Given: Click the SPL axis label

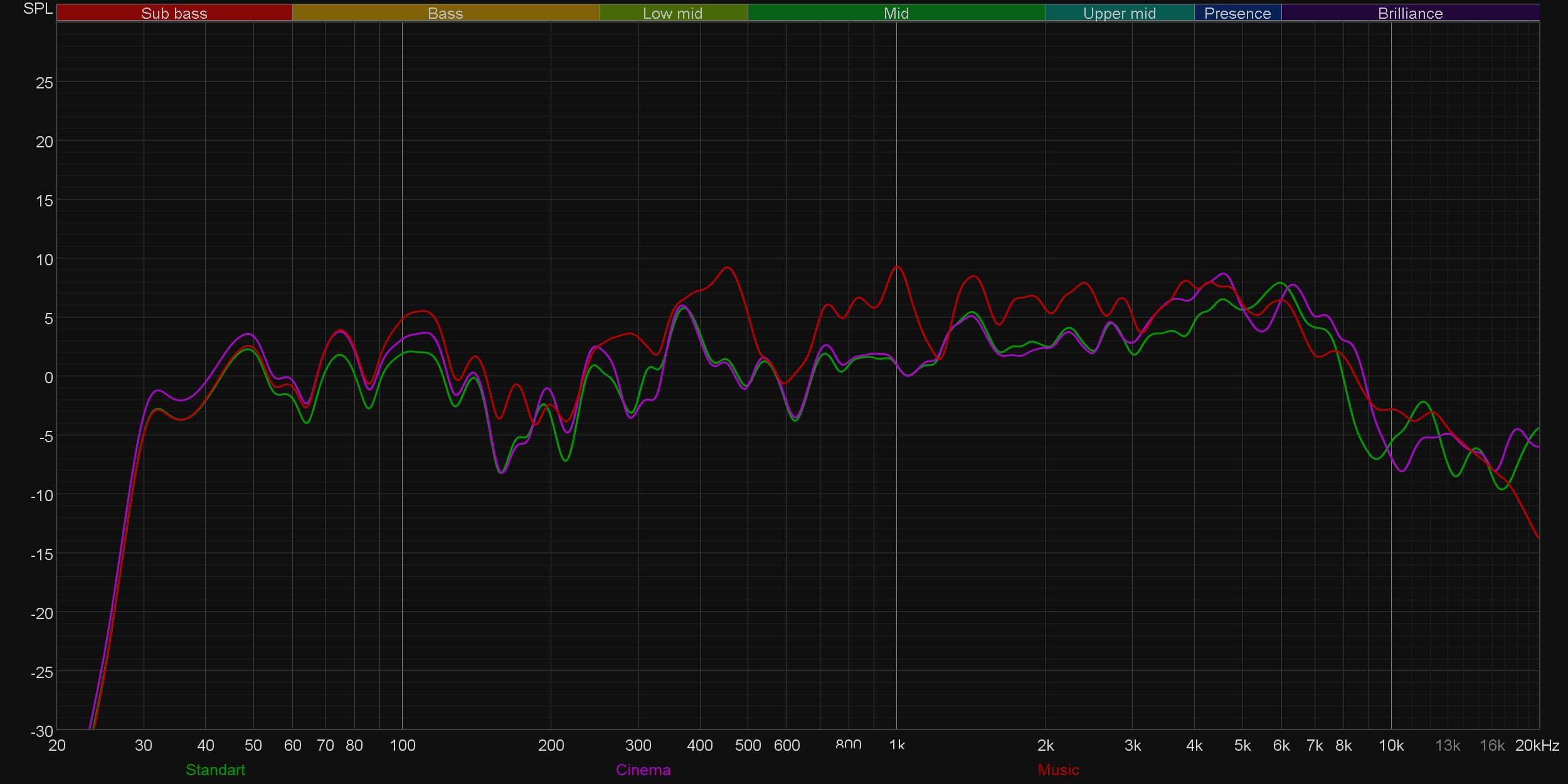Looking at the screenshot, I should pos(38,9).
